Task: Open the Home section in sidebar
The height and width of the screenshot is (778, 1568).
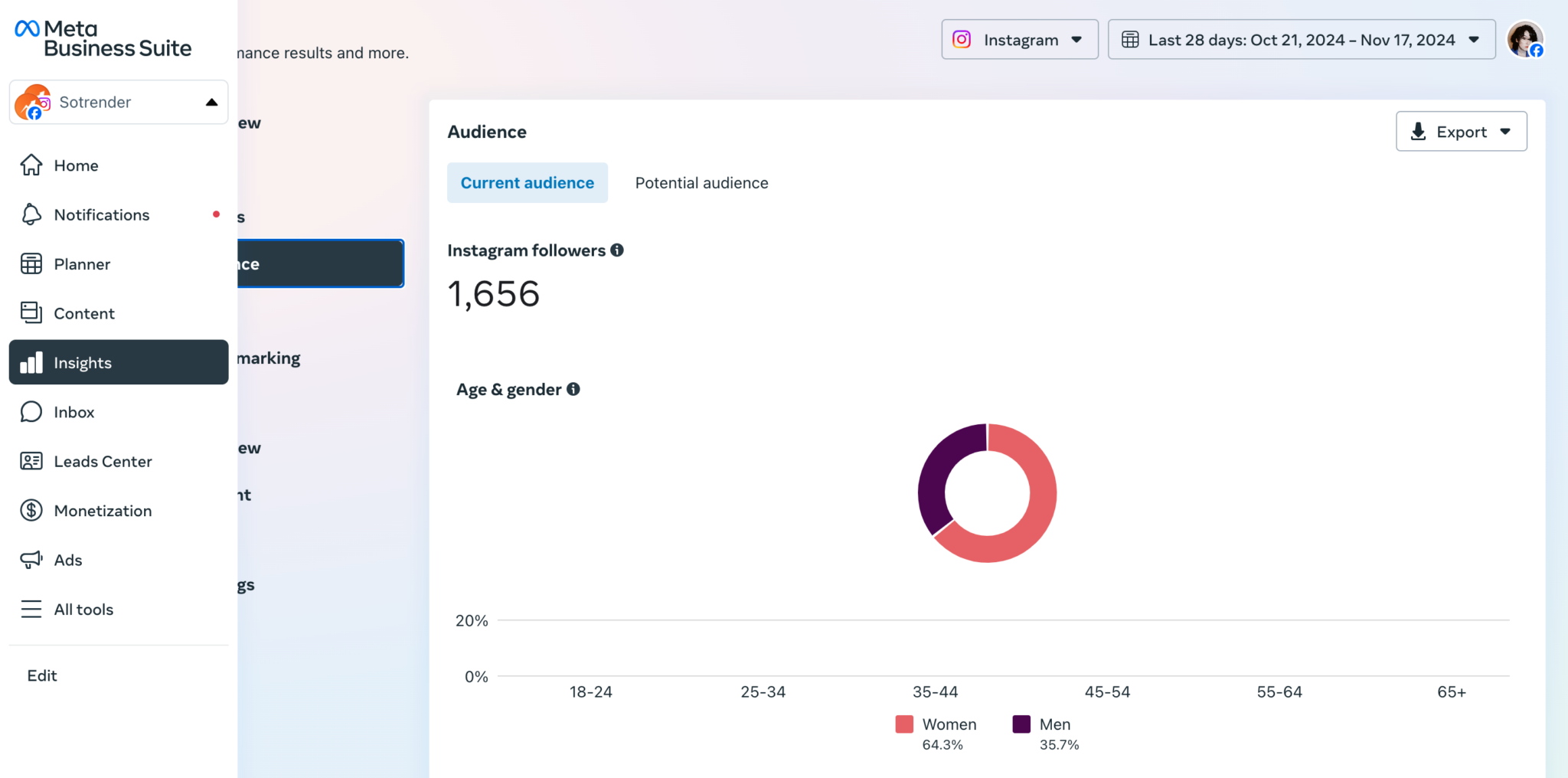Action: coord(76,165)
